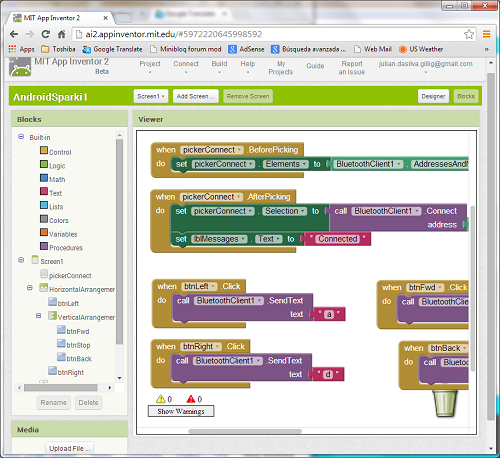The height and width of the screenshot is (458, 500).
Task: Click the browser forward arrow
Action: [30, 34]
